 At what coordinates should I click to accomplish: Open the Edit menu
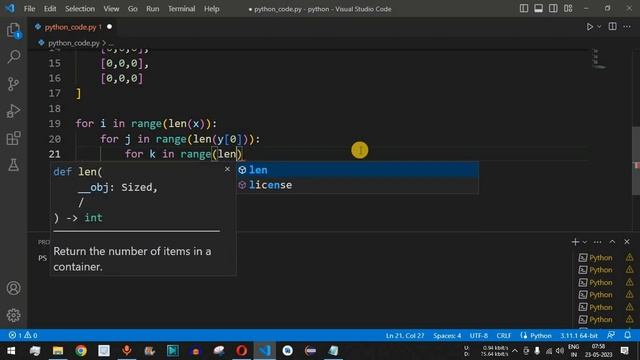(x=50, y=9)
